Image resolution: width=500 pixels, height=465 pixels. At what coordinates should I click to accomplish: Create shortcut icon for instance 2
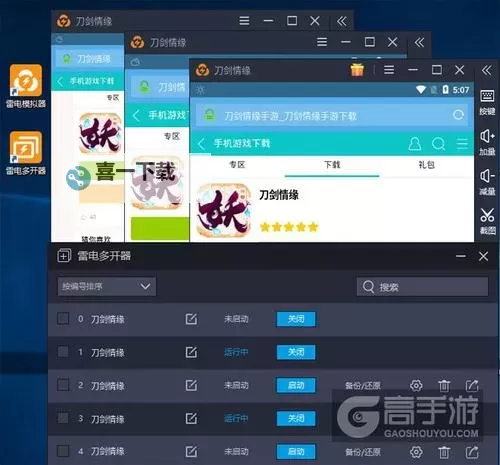tap(472, 386)
